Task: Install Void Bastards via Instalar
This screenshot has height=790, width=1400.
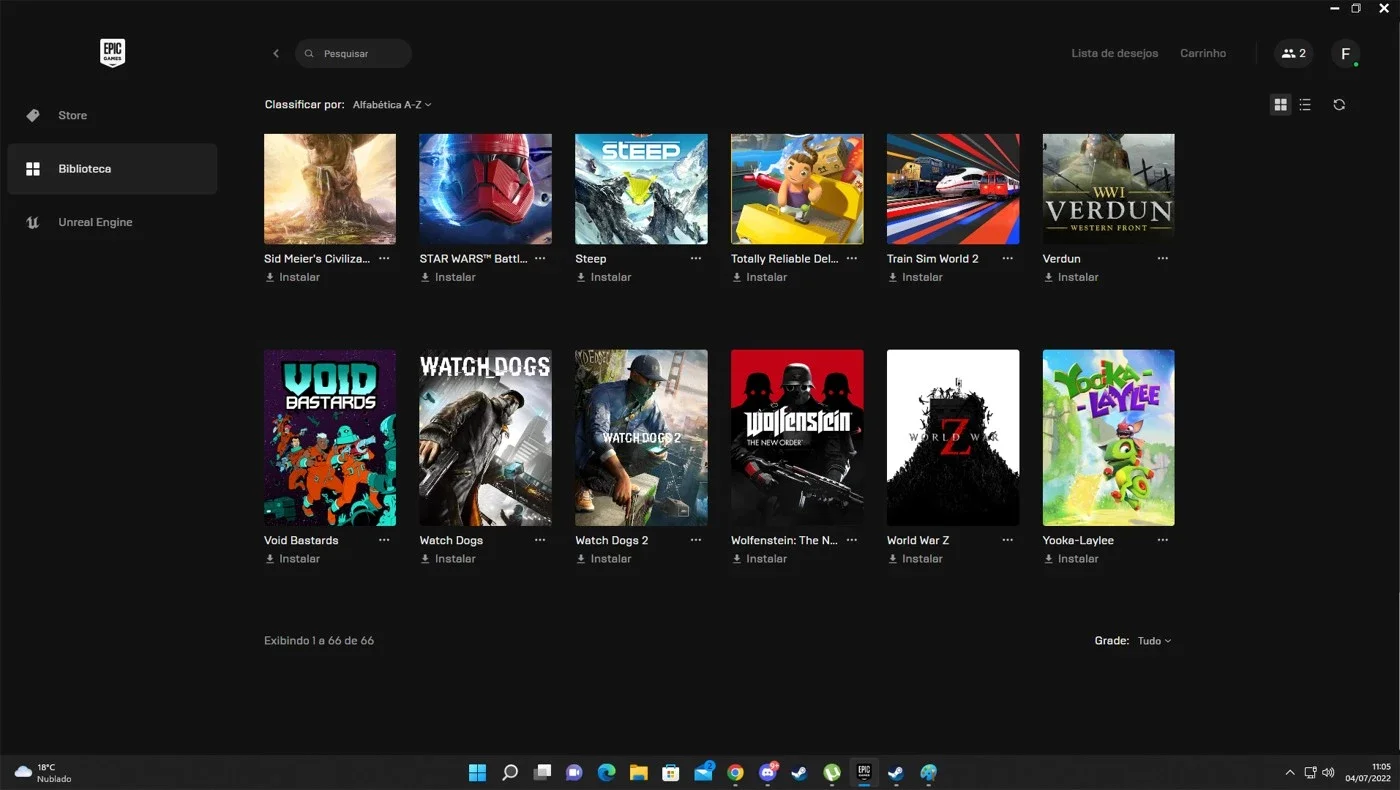Action: pyautogui.click(x=292, y=559)
